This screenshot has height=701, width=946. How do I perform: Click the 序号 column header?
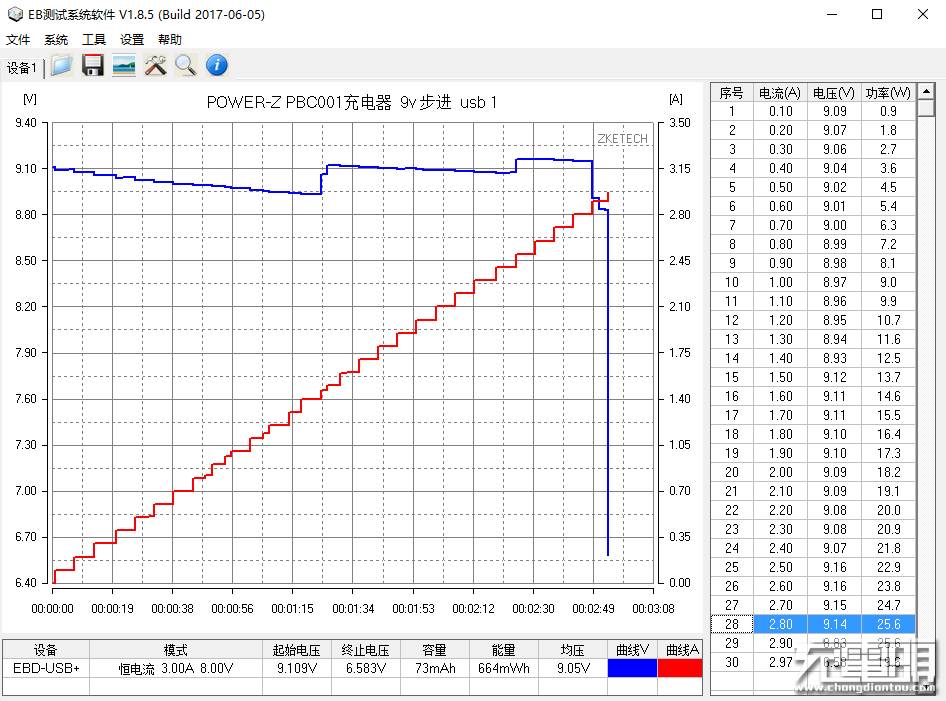731,93
